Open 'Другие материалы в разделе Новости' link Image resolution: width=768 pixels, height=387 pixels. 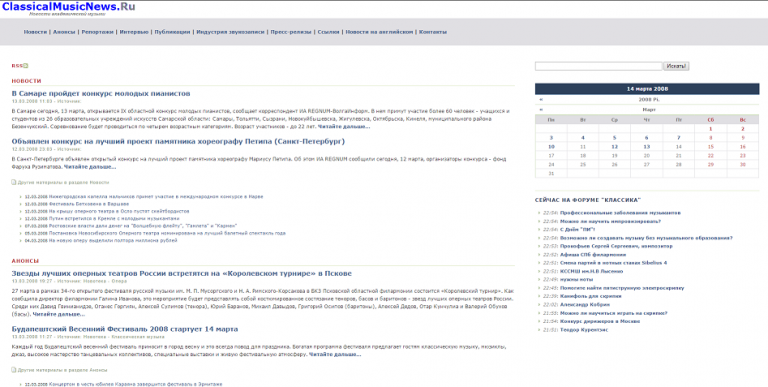pos(63,182)
